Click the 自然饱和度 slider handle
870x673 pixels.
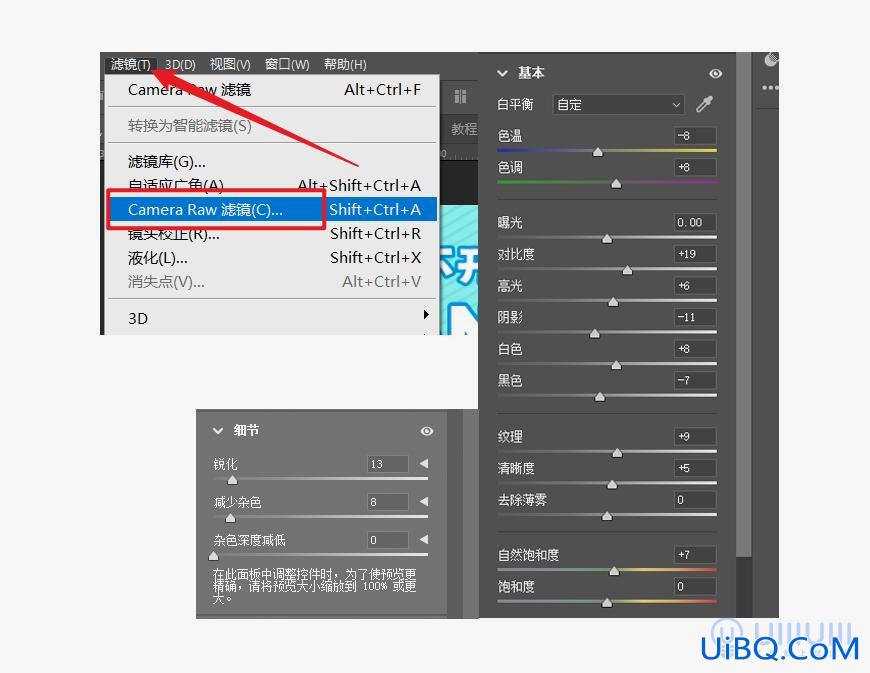coord(614,571)
